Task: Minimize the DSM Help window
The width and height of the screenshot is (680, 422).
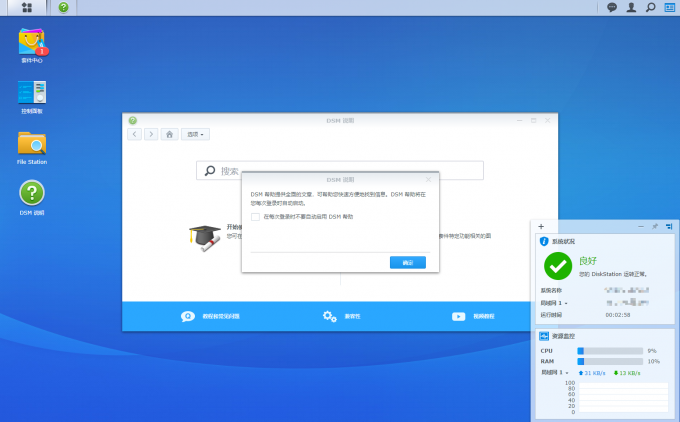Action: click(520, 120)
